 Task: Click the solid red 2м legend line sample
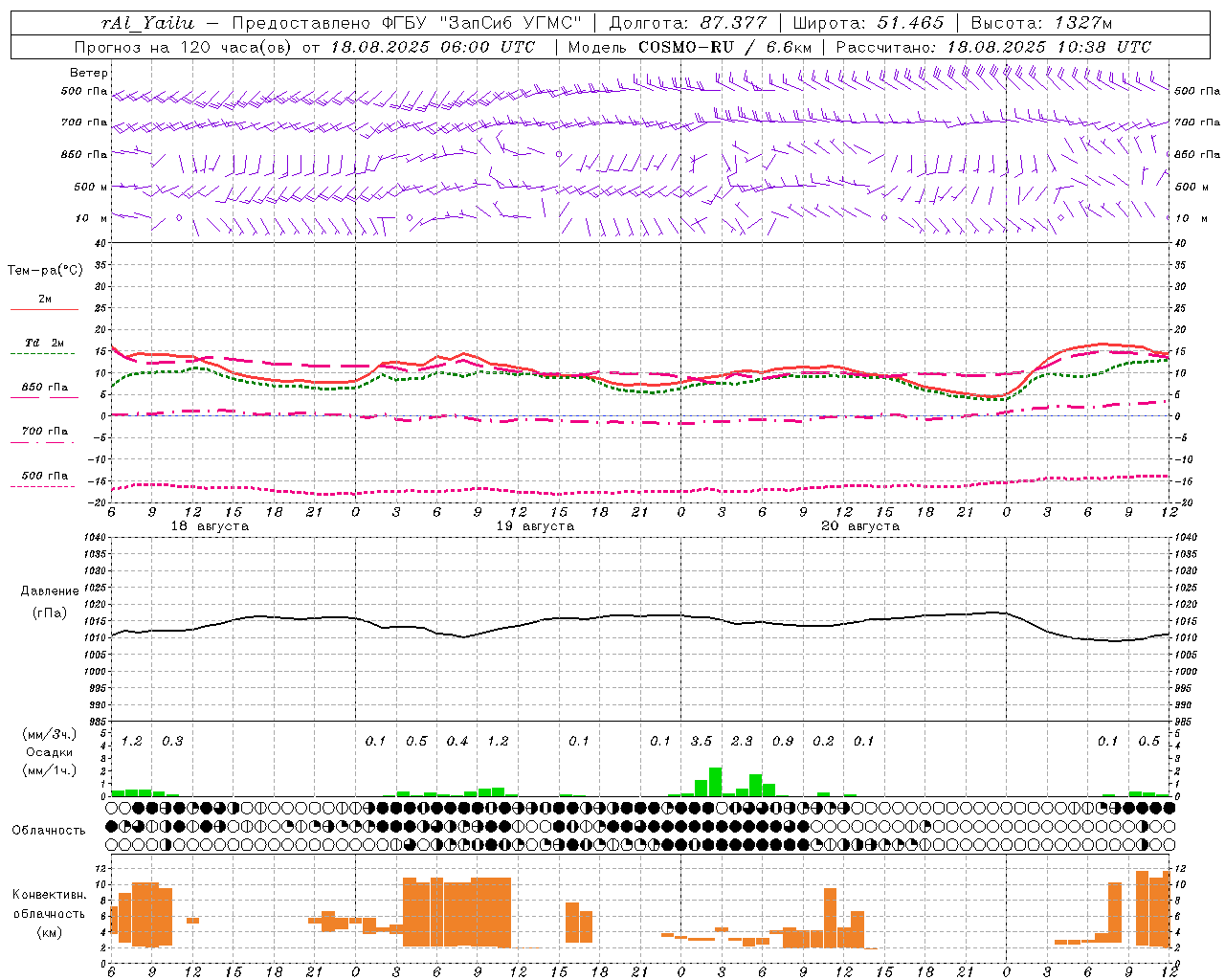45,309
